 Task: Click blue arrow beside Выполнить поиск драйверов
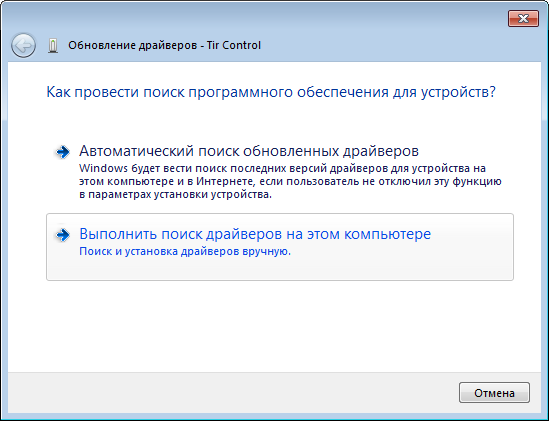[63, 235]
